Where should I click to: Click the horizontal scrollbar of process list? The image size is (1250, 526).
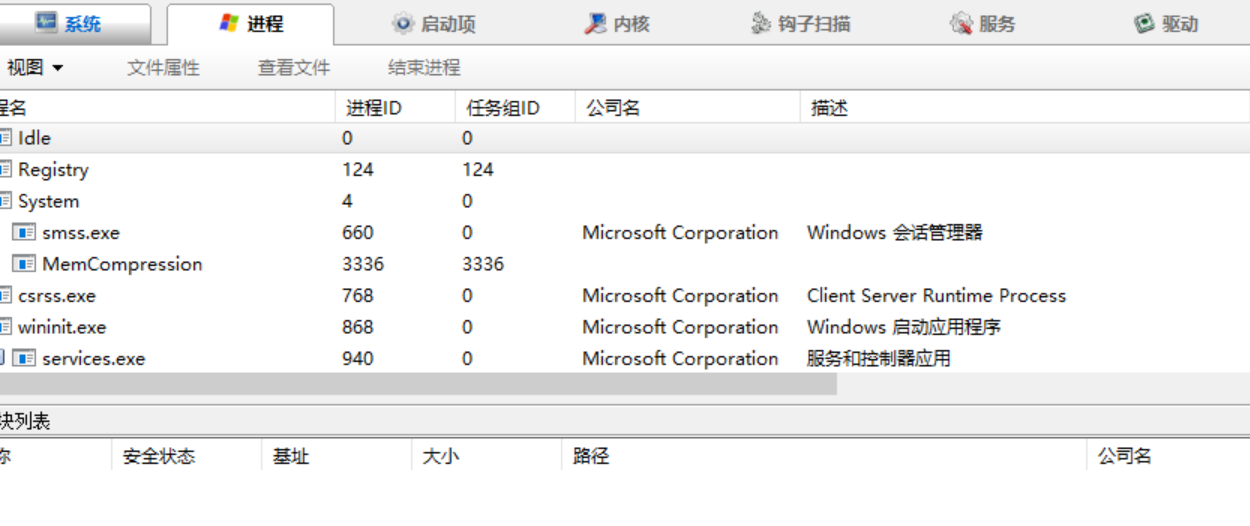click(418, 385)
